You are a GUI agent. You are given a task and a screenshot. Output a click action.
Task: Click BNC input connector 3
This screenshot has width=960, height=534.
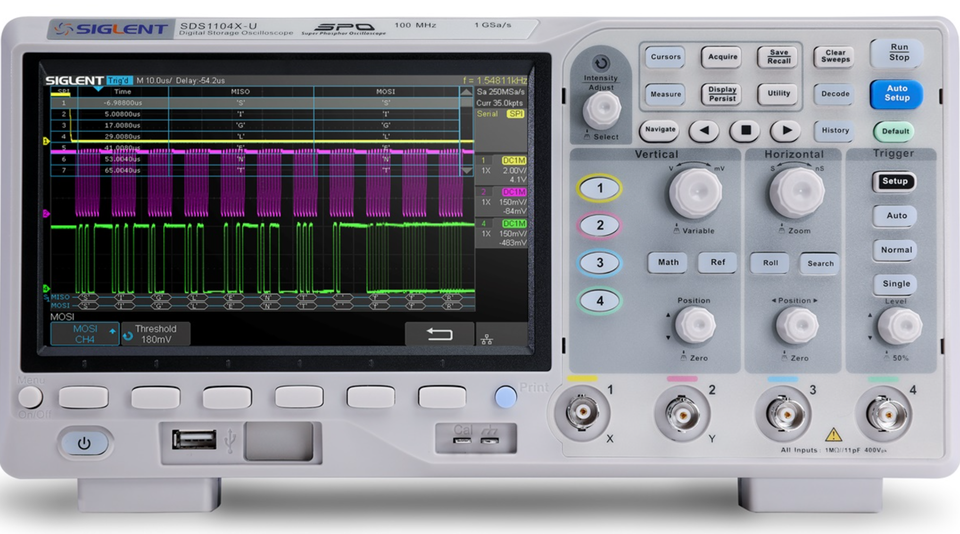tap(784, 414)
